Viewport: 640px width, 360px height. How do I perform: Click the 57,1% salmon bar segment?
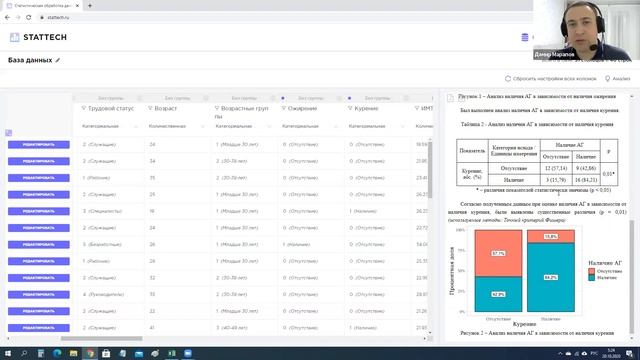click(498, 253)
